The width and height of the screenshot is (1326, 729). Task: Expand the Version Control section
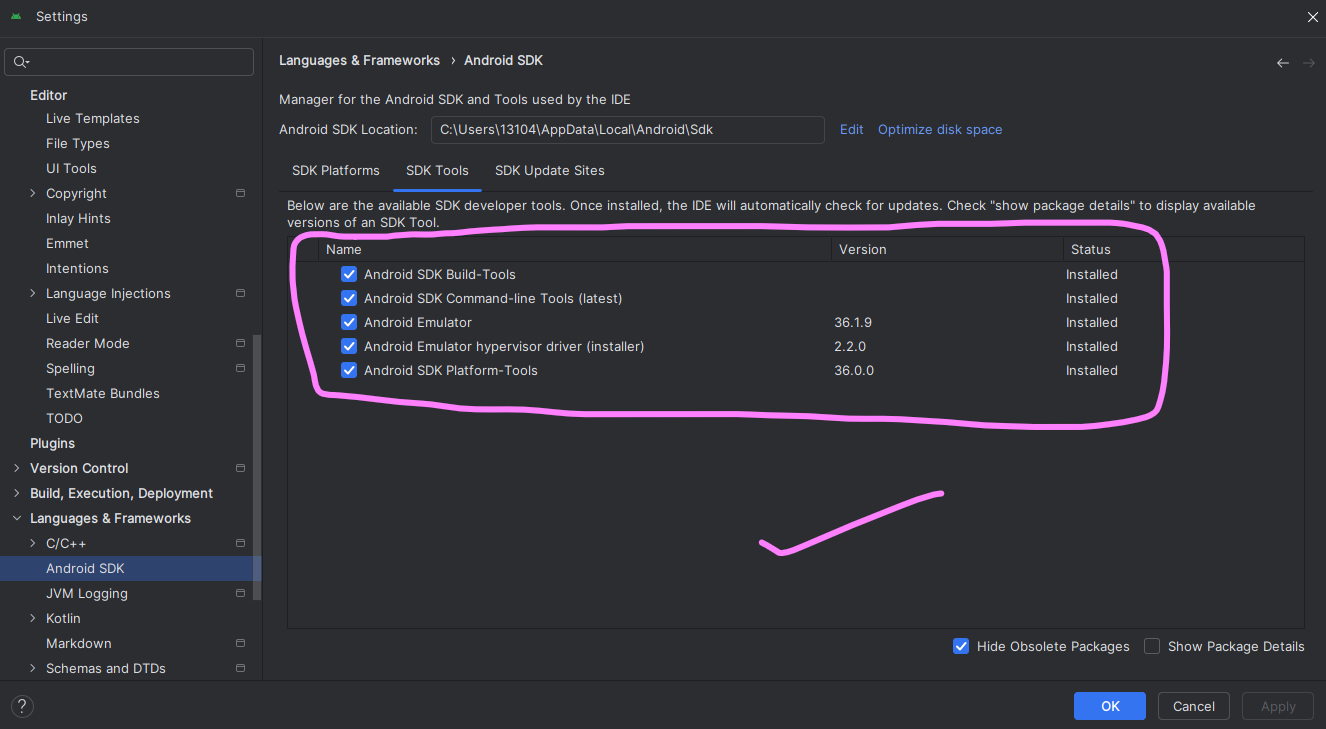click(x=17, y=468)
